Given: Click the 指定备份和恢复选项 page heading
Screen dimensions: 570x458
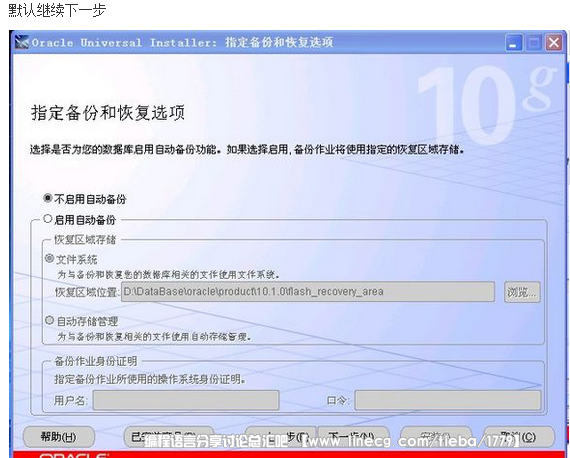Looking at the screenshot, I should pyautogui.click(x=108, y=112).
